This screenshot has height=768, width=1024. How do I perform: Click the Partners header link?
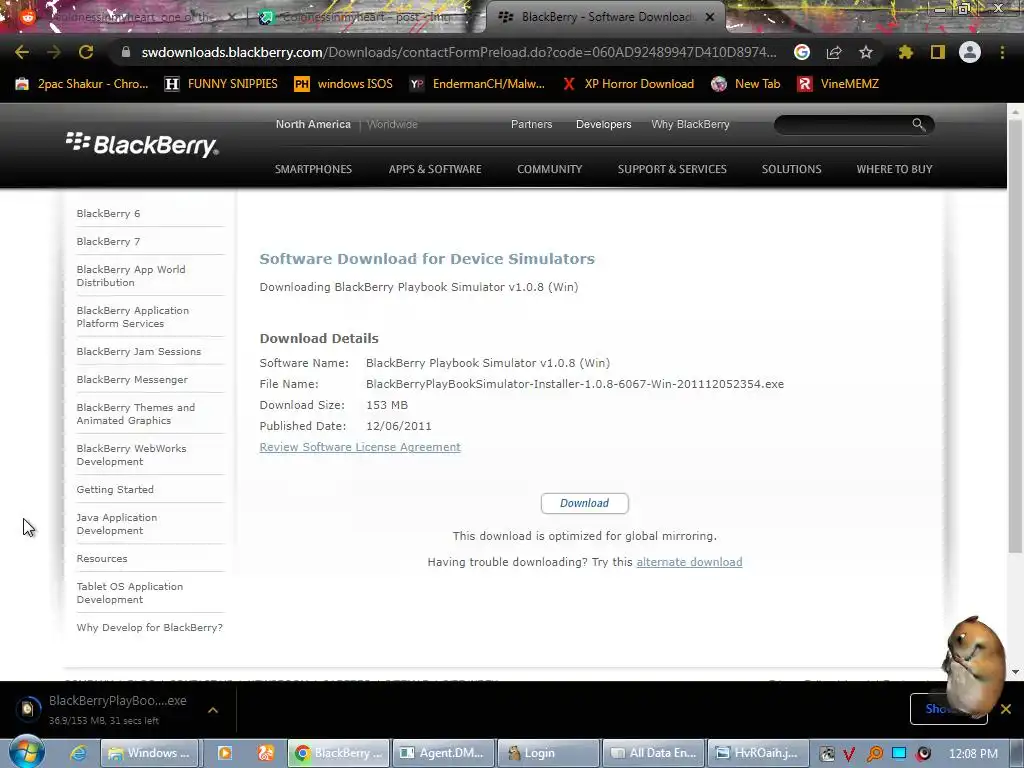pyautogui.click(x=532, y=124)
